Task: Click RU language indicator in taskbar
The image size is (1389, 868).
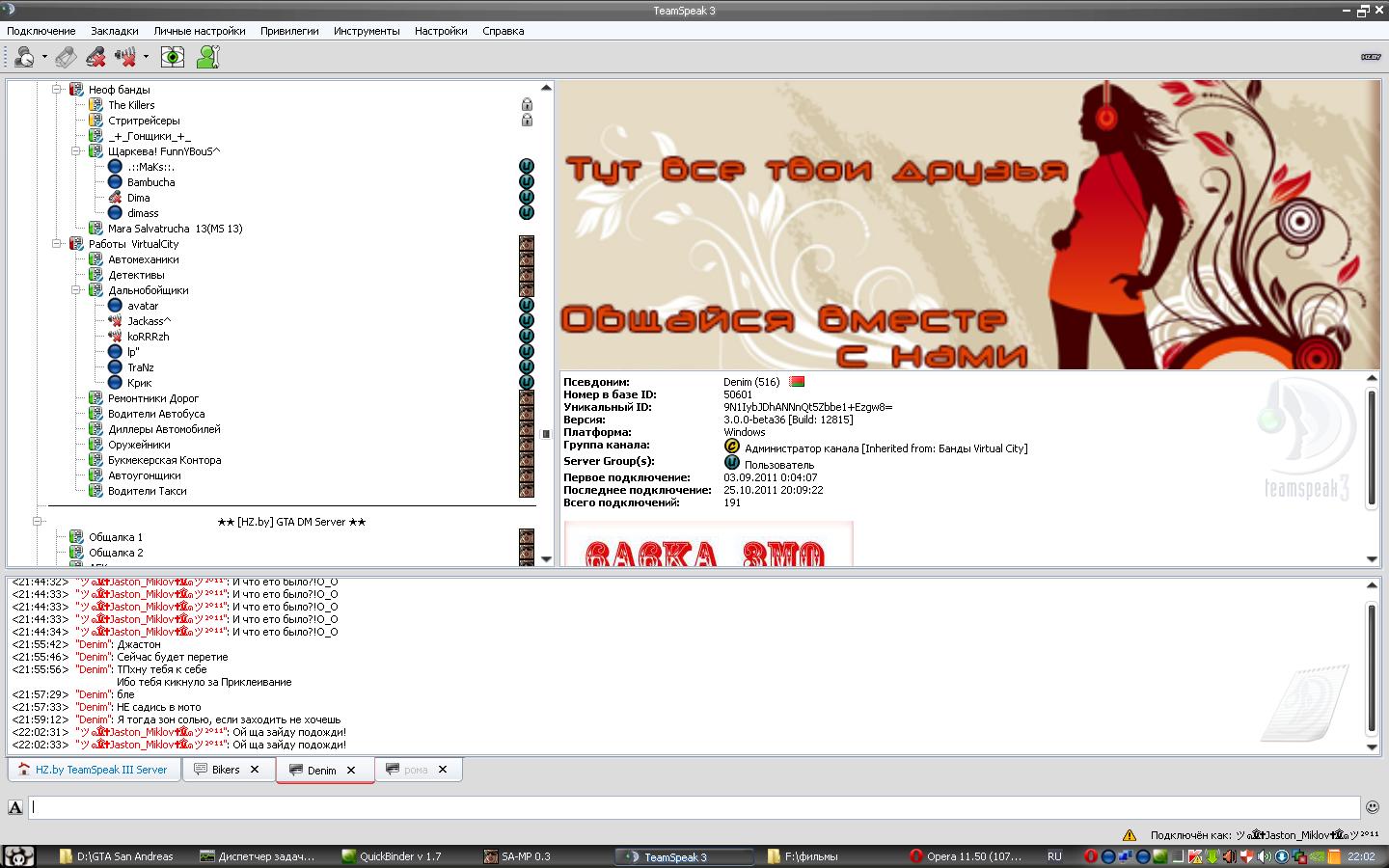Action: (1054, 856)
